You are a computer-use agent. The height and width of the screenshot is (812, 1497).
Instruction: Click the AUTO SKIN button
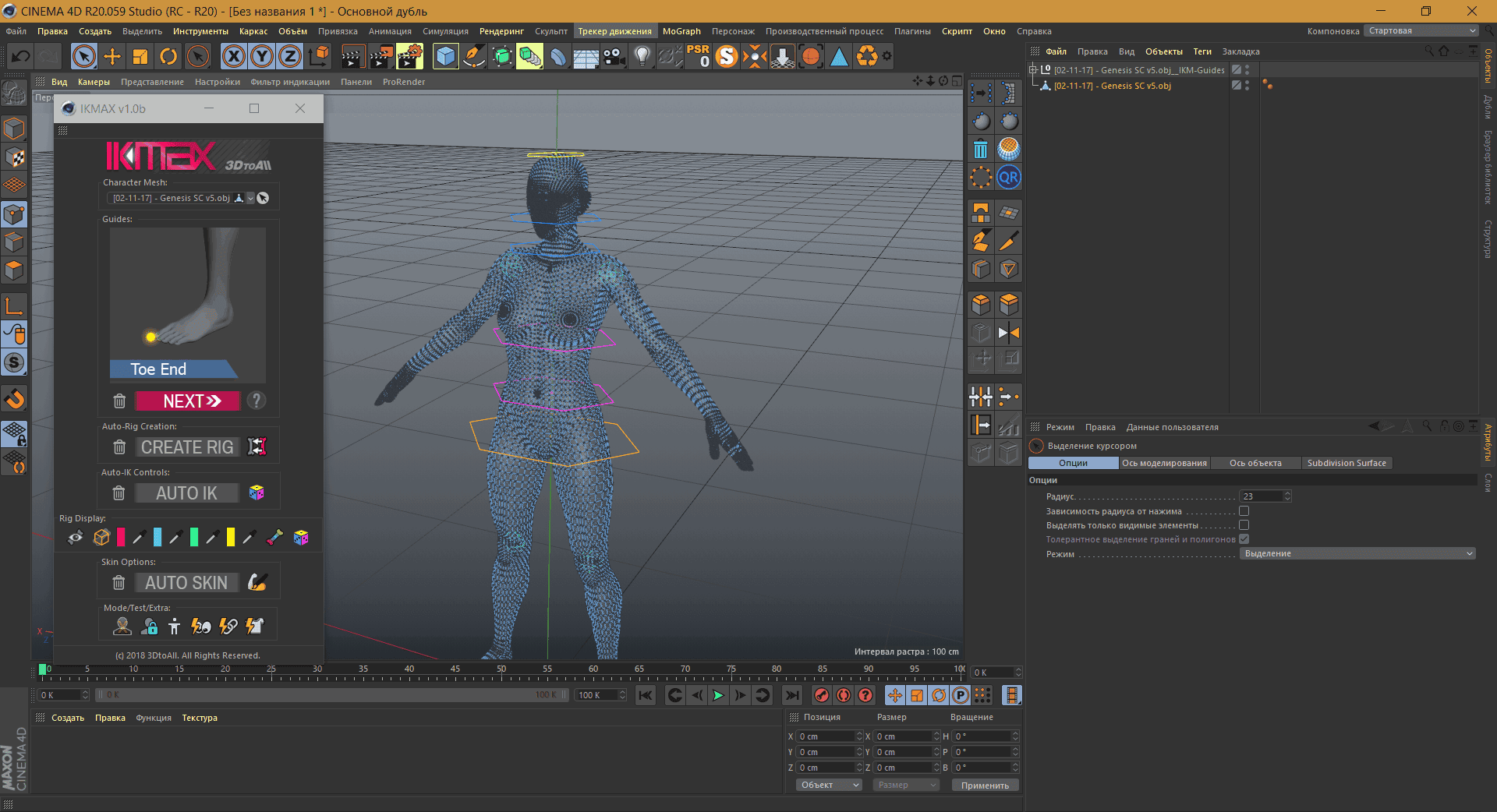[x=187, y=583]
